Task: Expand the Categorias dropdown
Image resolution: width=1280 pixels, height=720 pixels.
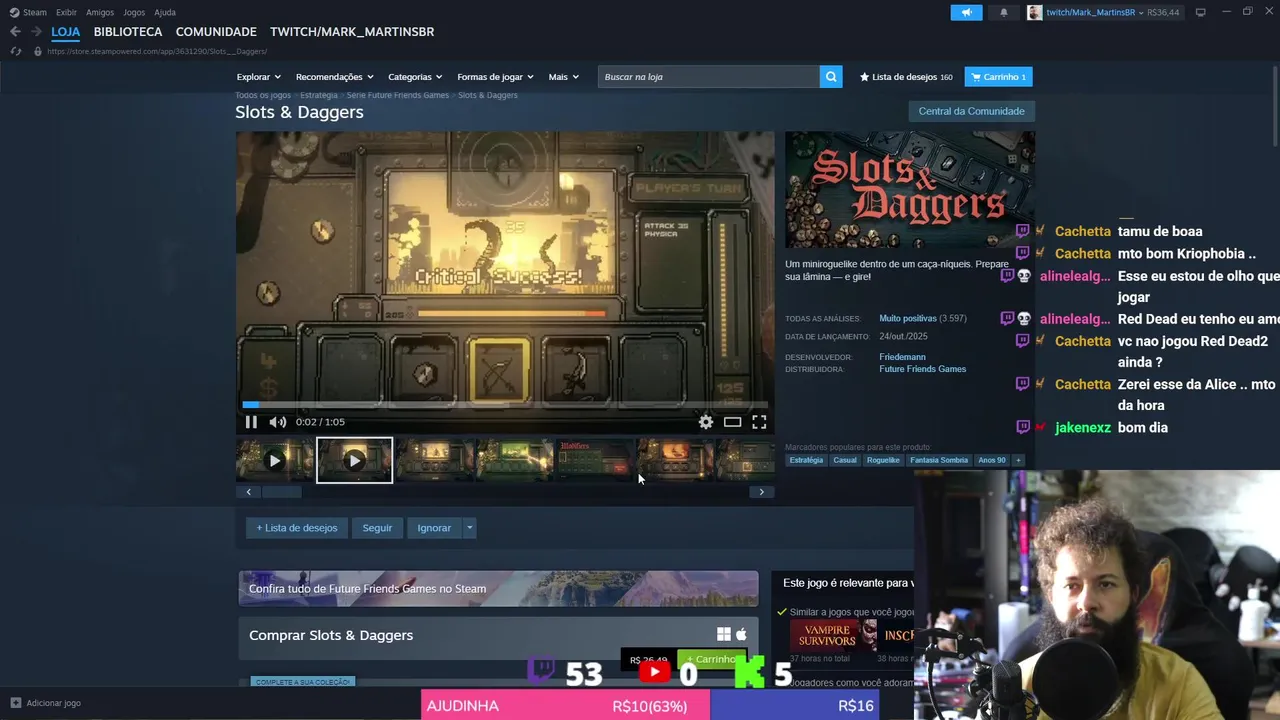Action: pos(415,77)
